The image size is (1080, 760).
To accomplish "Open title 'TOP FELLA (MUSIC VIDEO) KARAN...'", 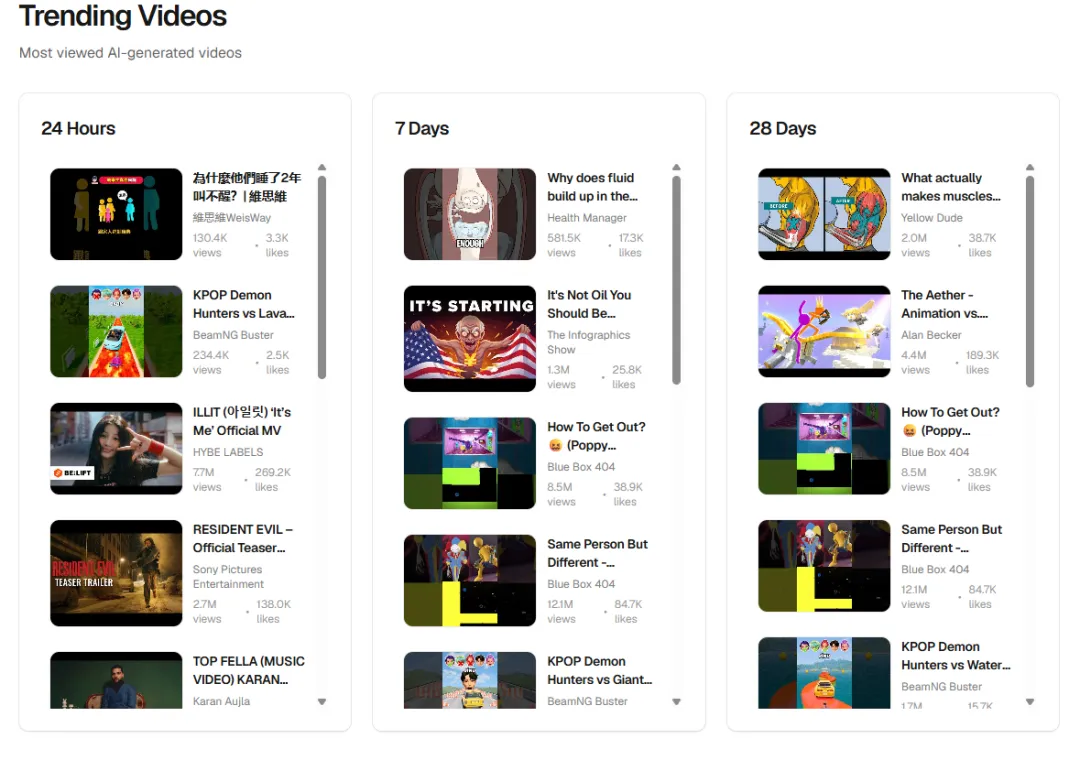I will click(x=249, y=670).
